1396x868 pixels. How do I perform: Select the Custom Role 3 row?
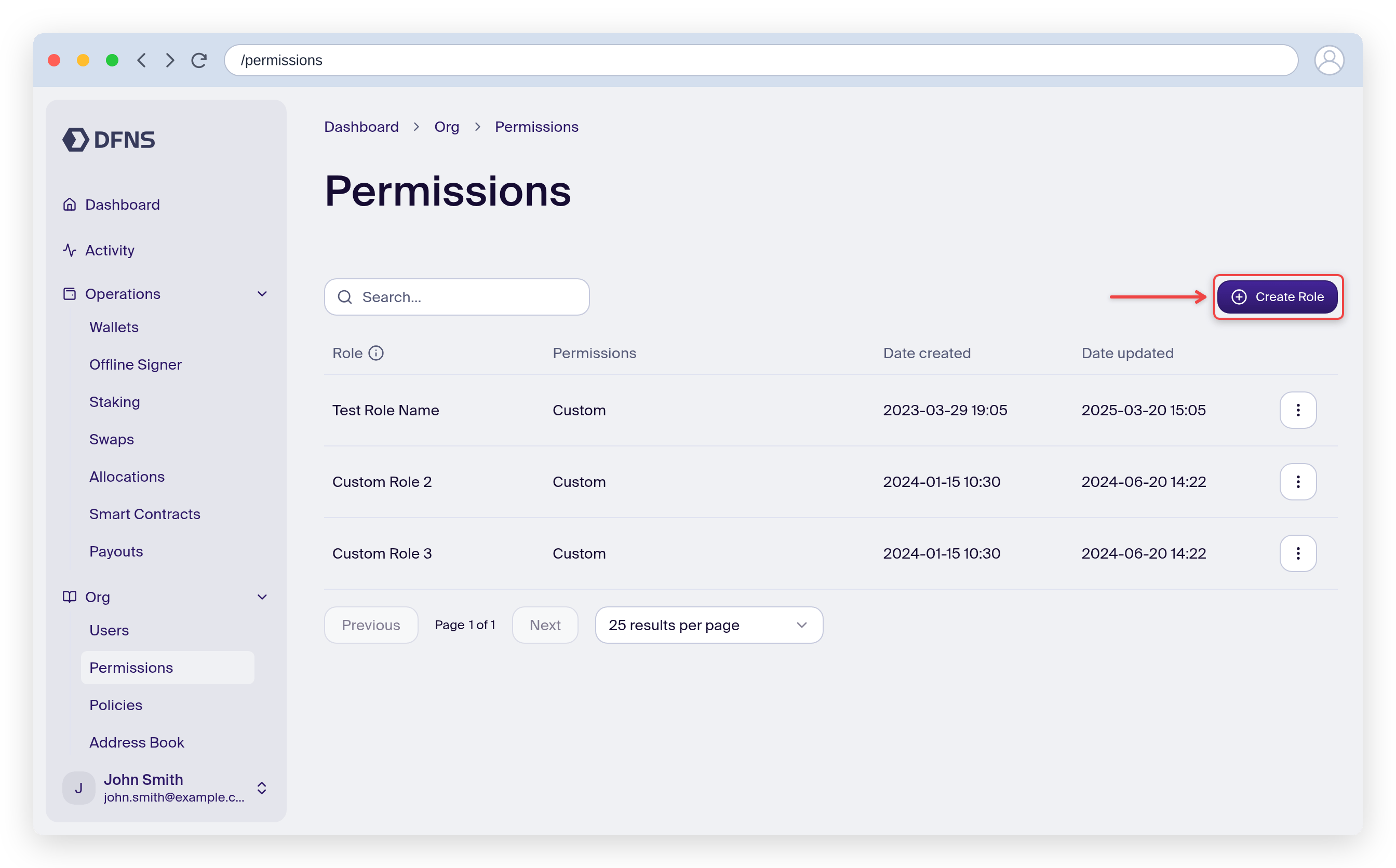pyautogui.click(x=830, y=553)
